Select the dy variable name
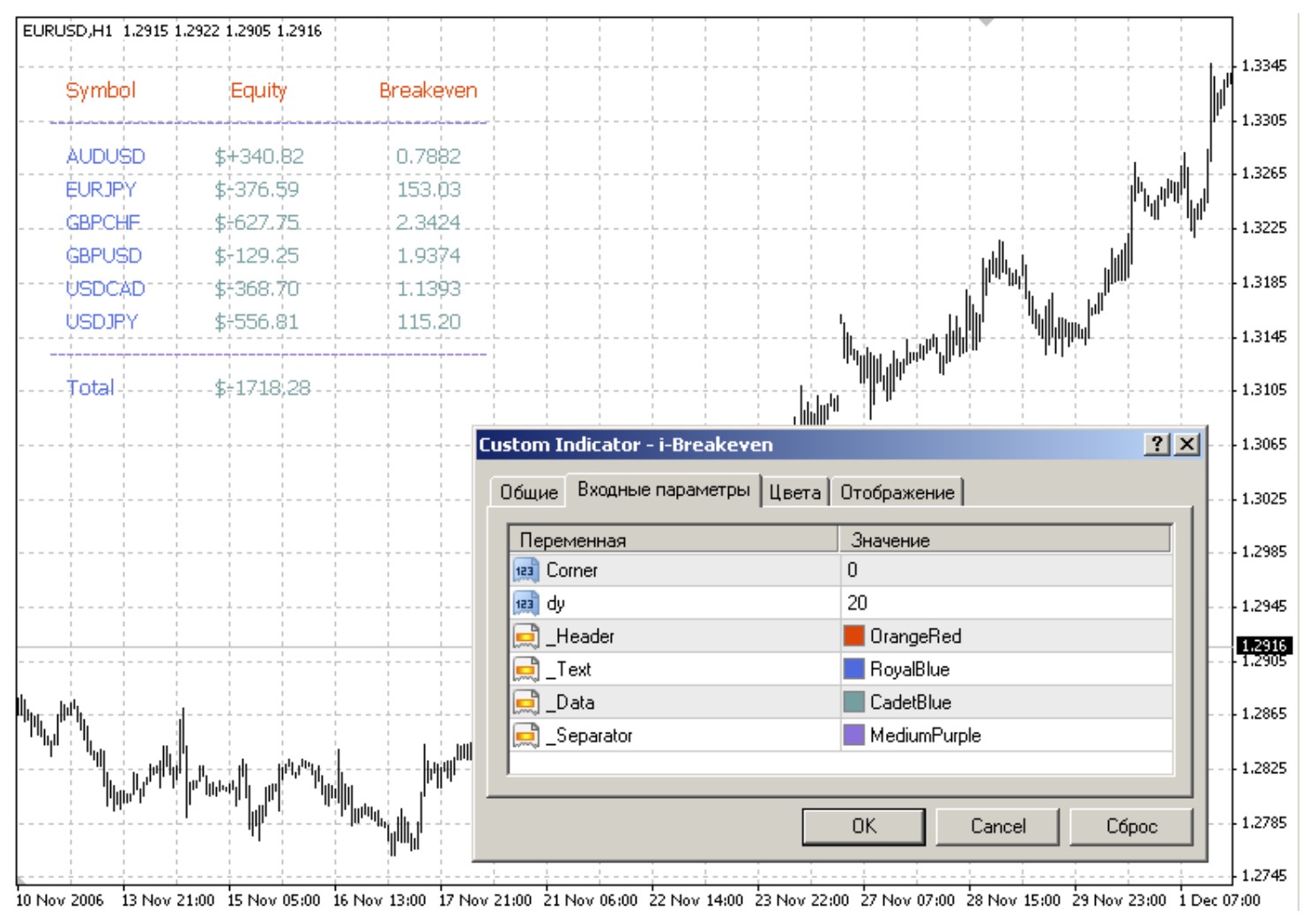The height and width of the screenshot is (924, 1310). [x=555, y=604]
